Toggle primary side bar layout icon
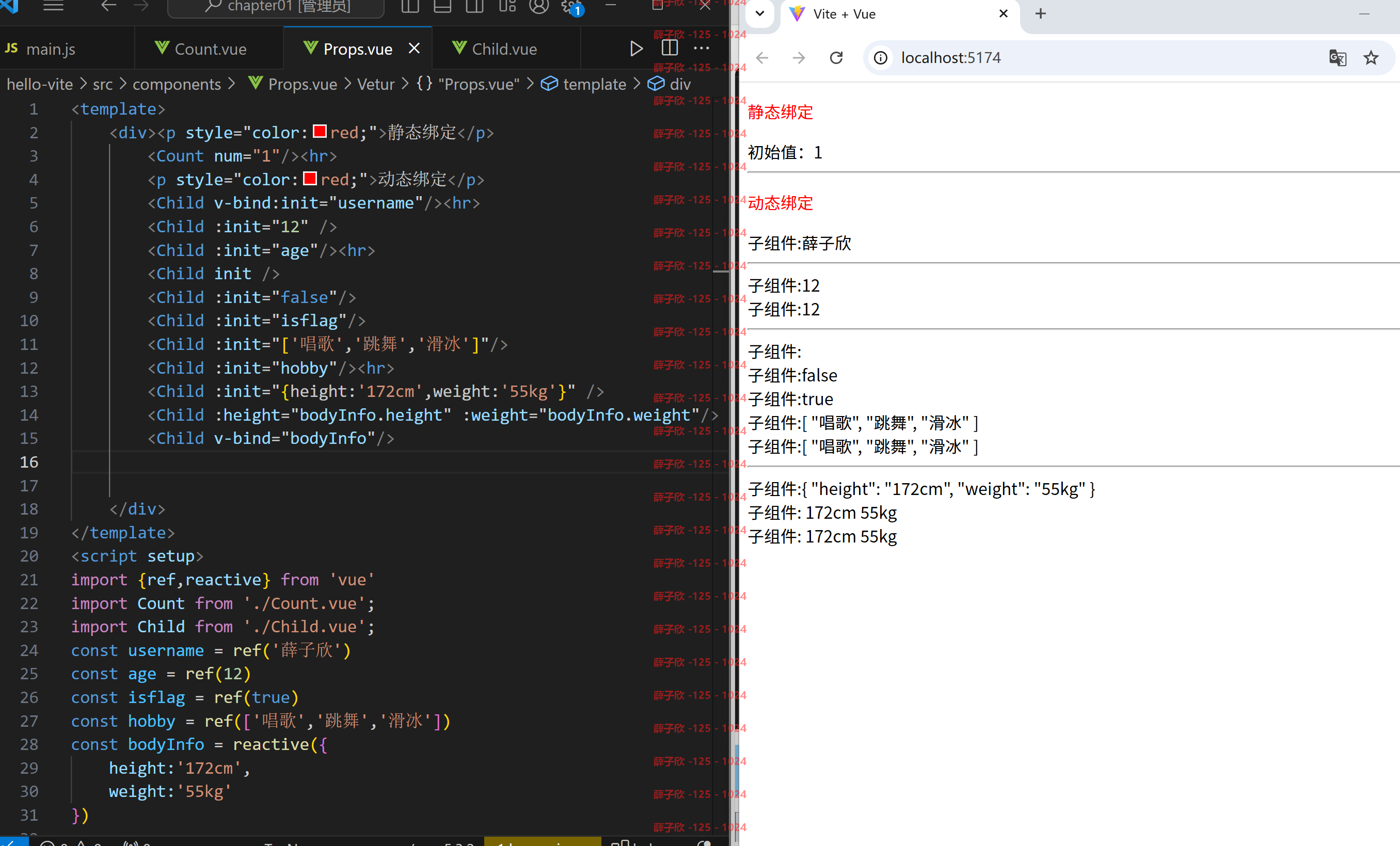The height and width of the screenshot is (846, 1400). pyautogui.click(x=410, y=6)
